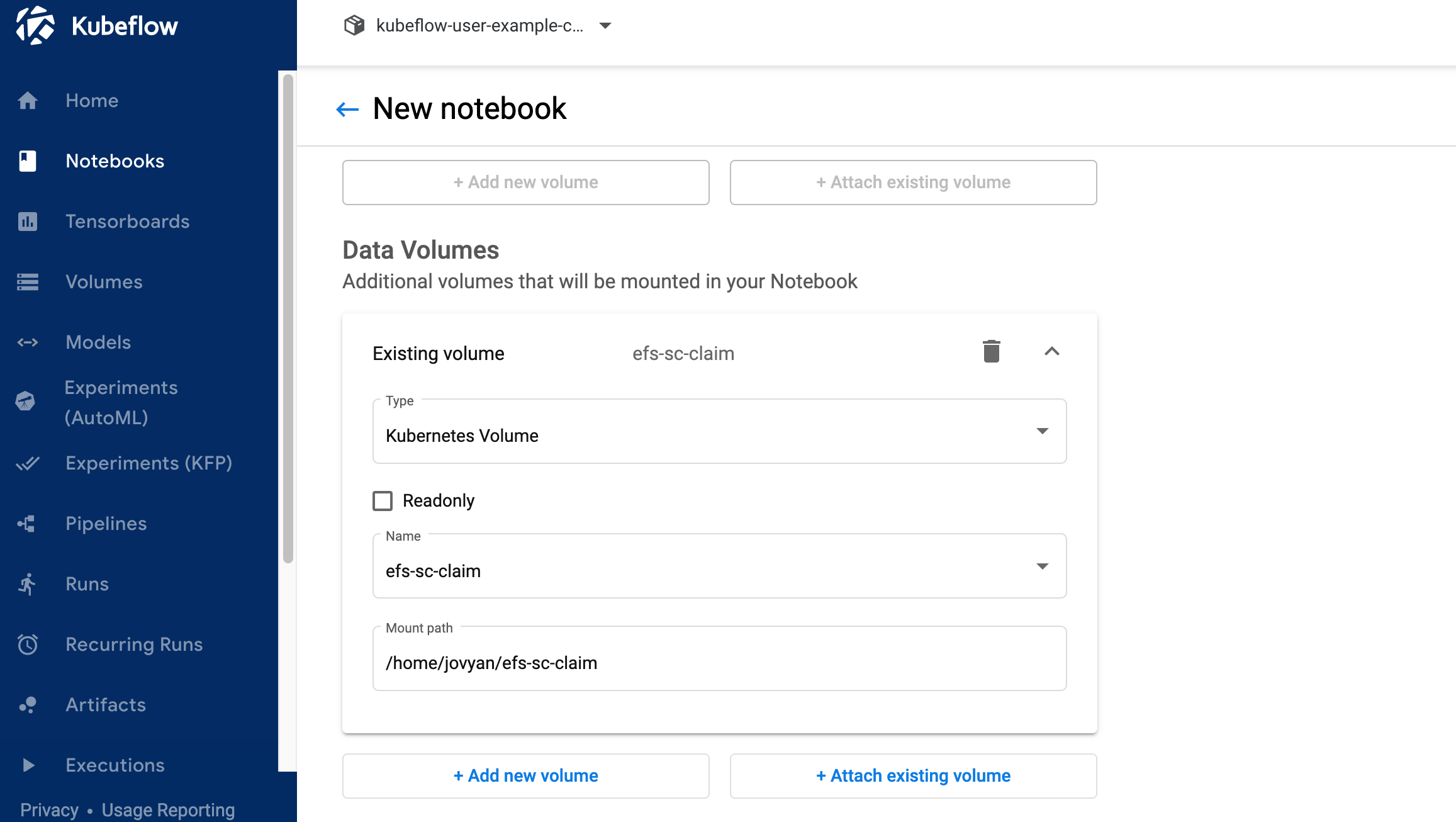Click the sidebar vertical scrollbar

pyautogui.click(x=288, y=318)
